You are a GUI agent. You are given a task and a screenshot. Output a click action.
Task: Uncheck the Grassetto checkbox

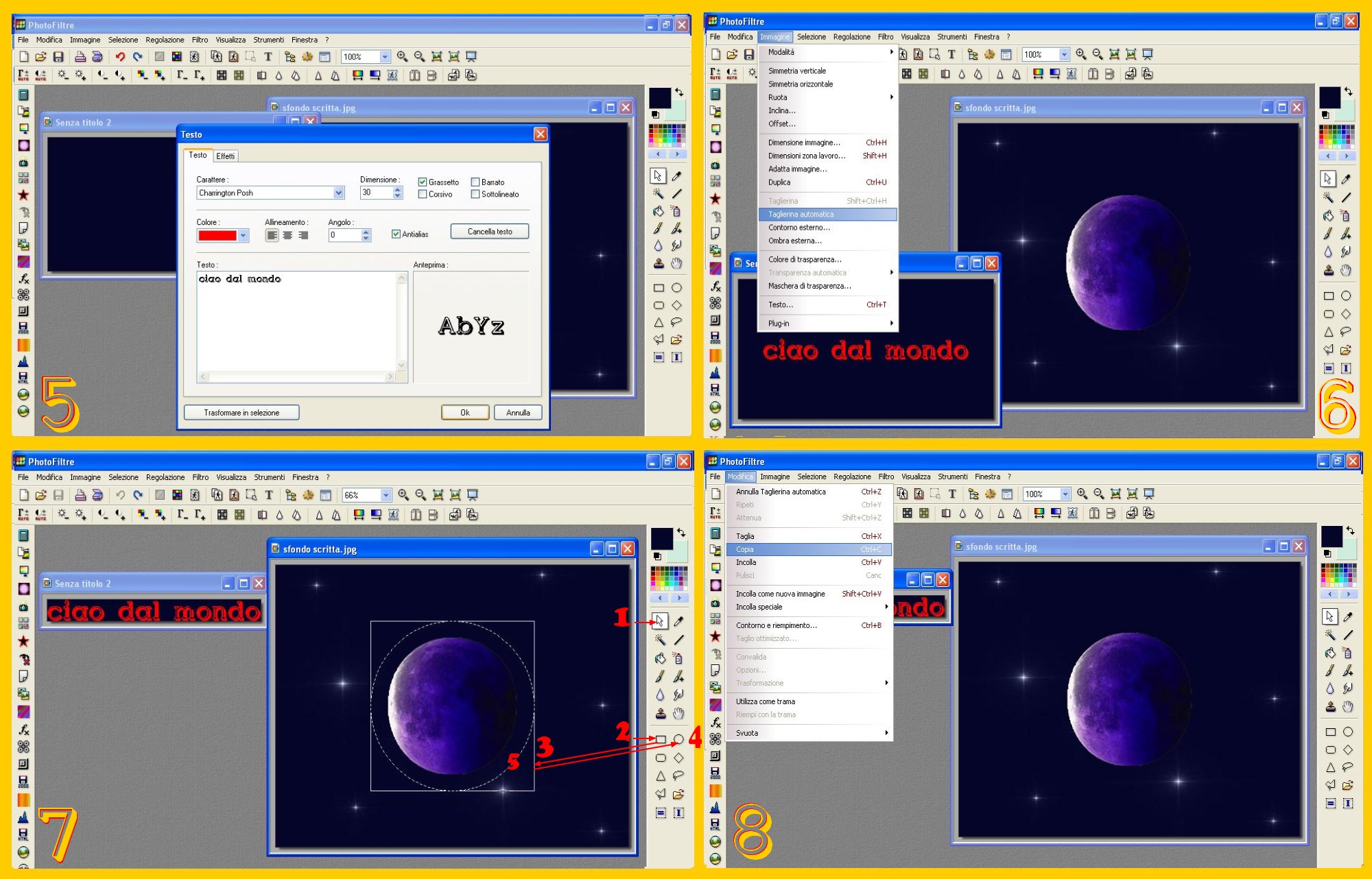423,182
